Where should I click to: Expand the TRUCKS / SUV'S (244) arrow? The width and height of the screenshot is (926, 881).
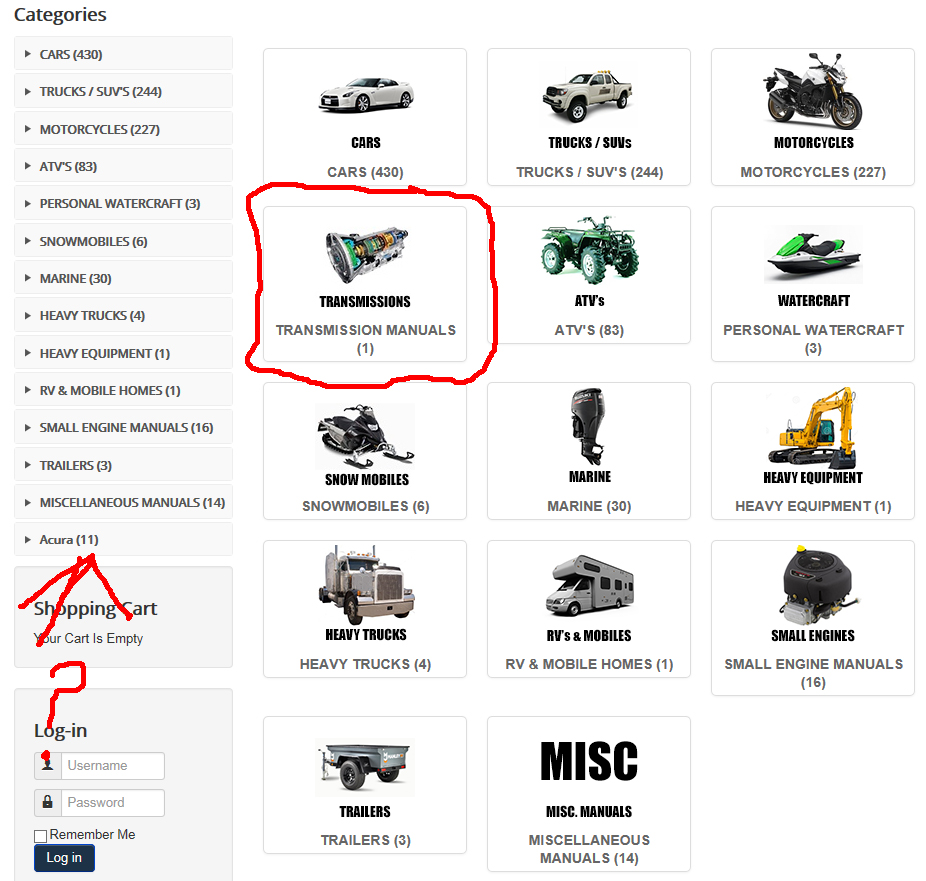click(x=27, y=92)
